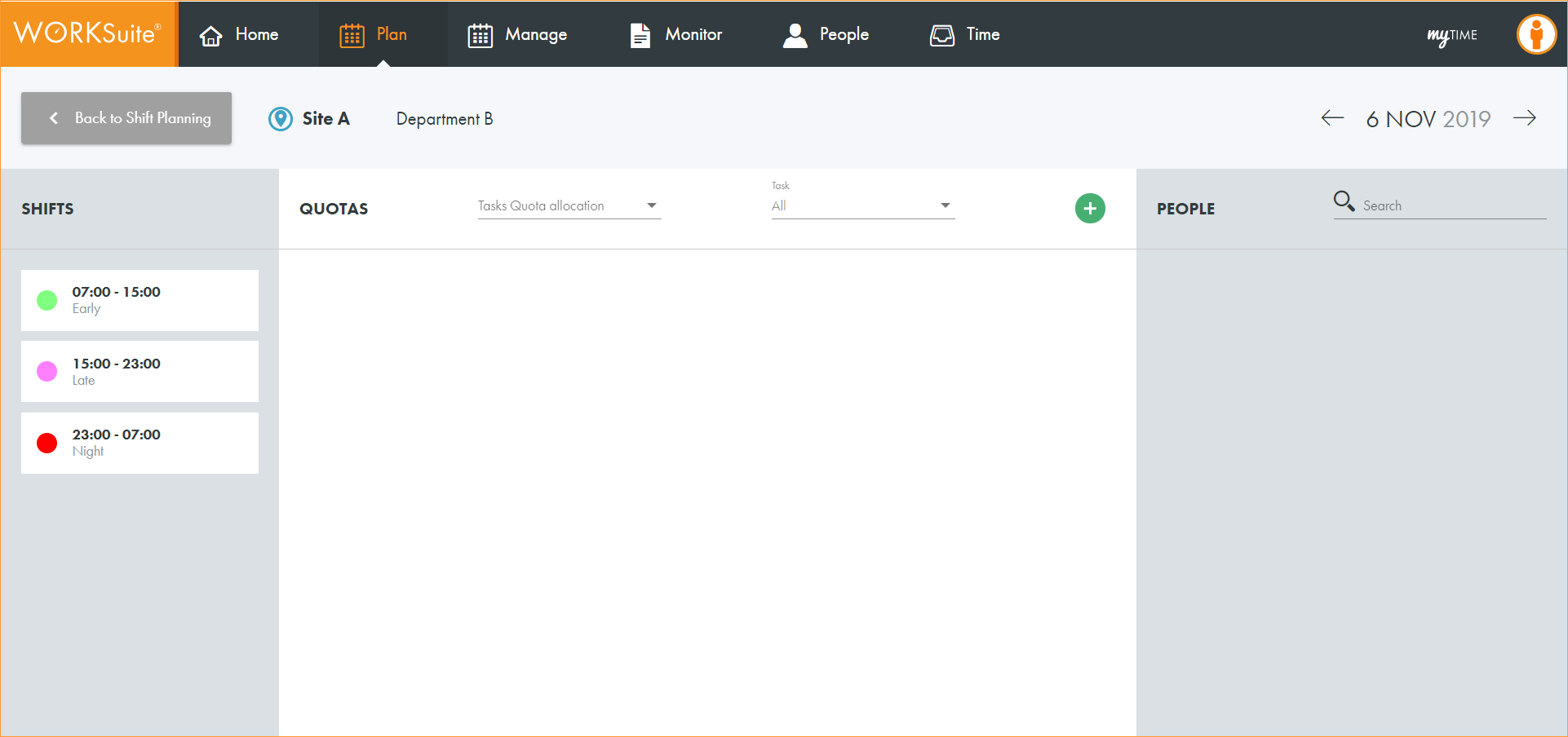This screenshot has width=1568, height=737.
Task: Open the Manage section
Action: pyautogui.click(x=517, y=34)
